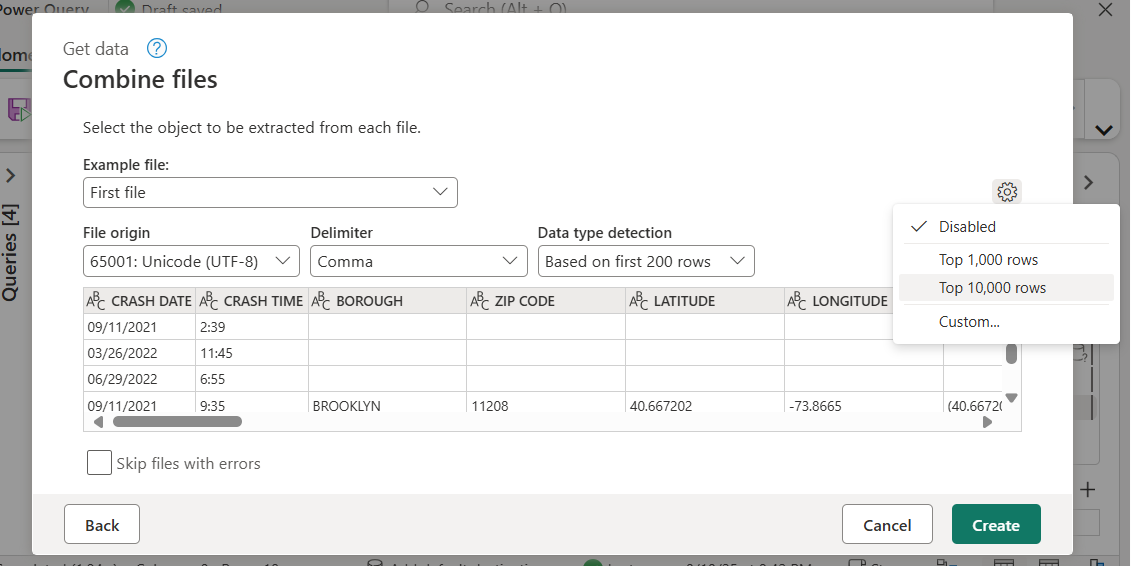Click the Create button
This screenshot has width=1131, height=566.
click(996, 524)
